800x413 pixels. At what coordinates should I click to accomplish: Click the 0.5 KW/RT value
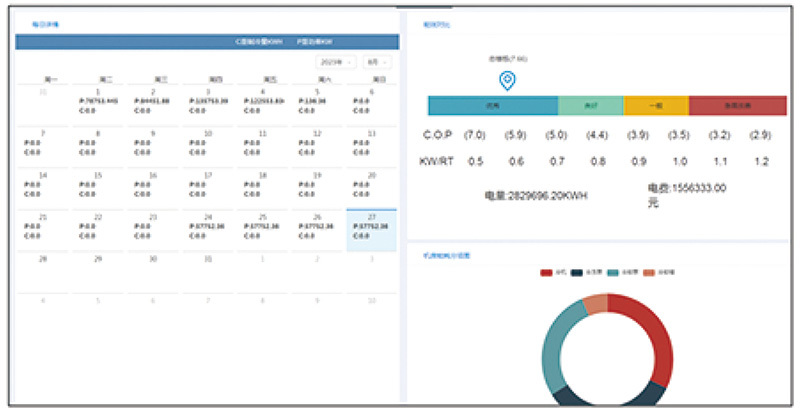[476, 161]
